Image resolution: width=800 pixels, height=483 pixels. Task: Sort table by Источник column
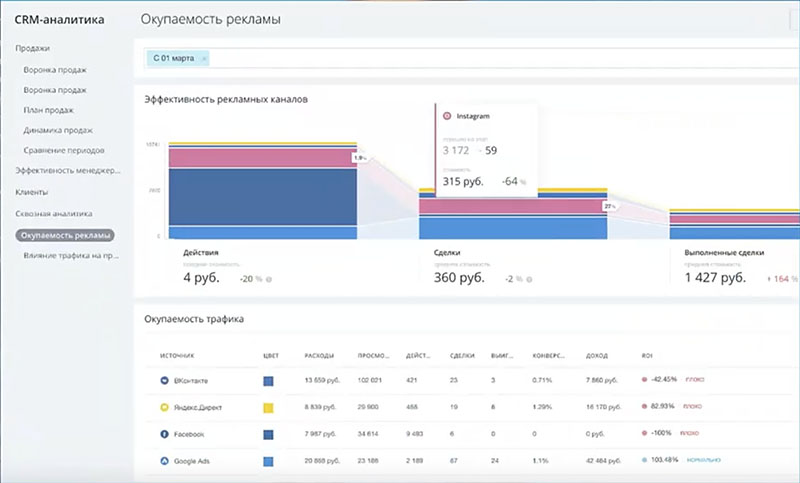(177, 356)
